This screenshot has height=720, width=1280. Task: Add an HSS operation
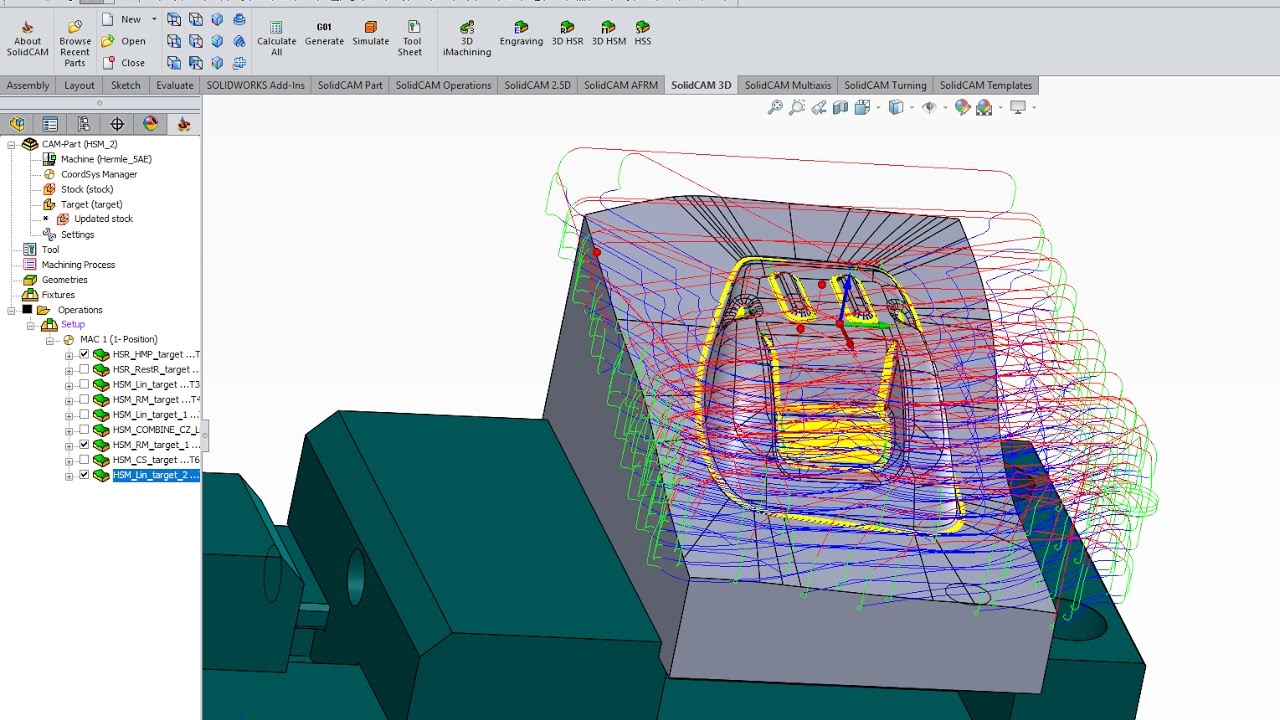click(x=642, y=34)
